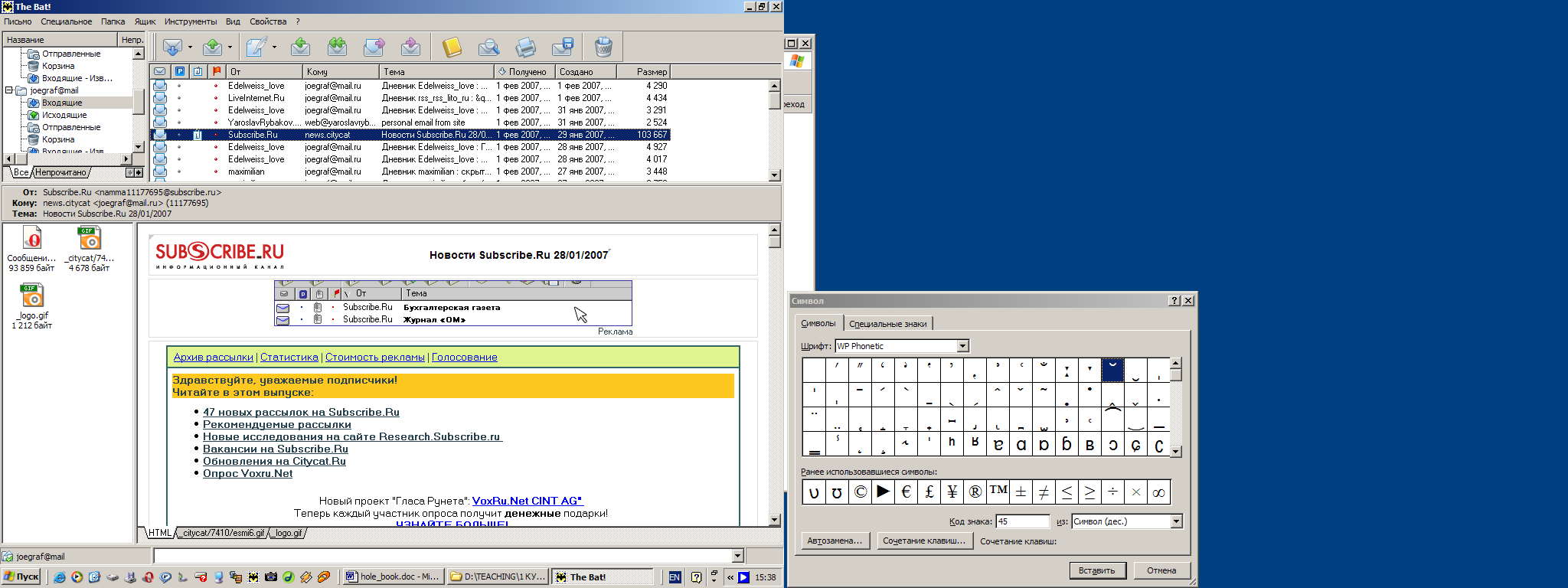Viewport: 1568px width, 588px height.
Task: Open the Статистика link
Action: (x=289, y=357)
